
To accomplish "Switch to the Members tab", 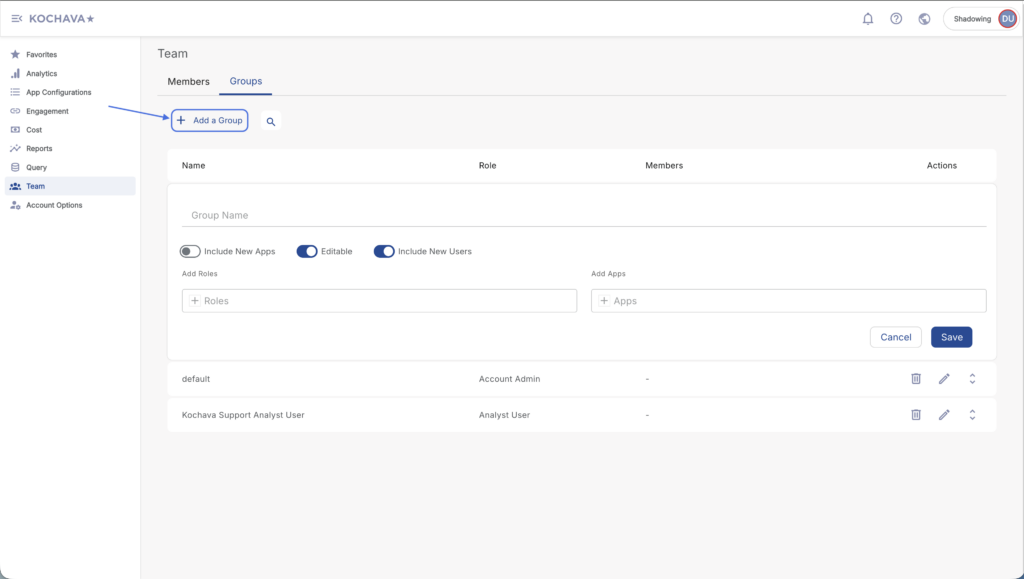I will point(188,81).
